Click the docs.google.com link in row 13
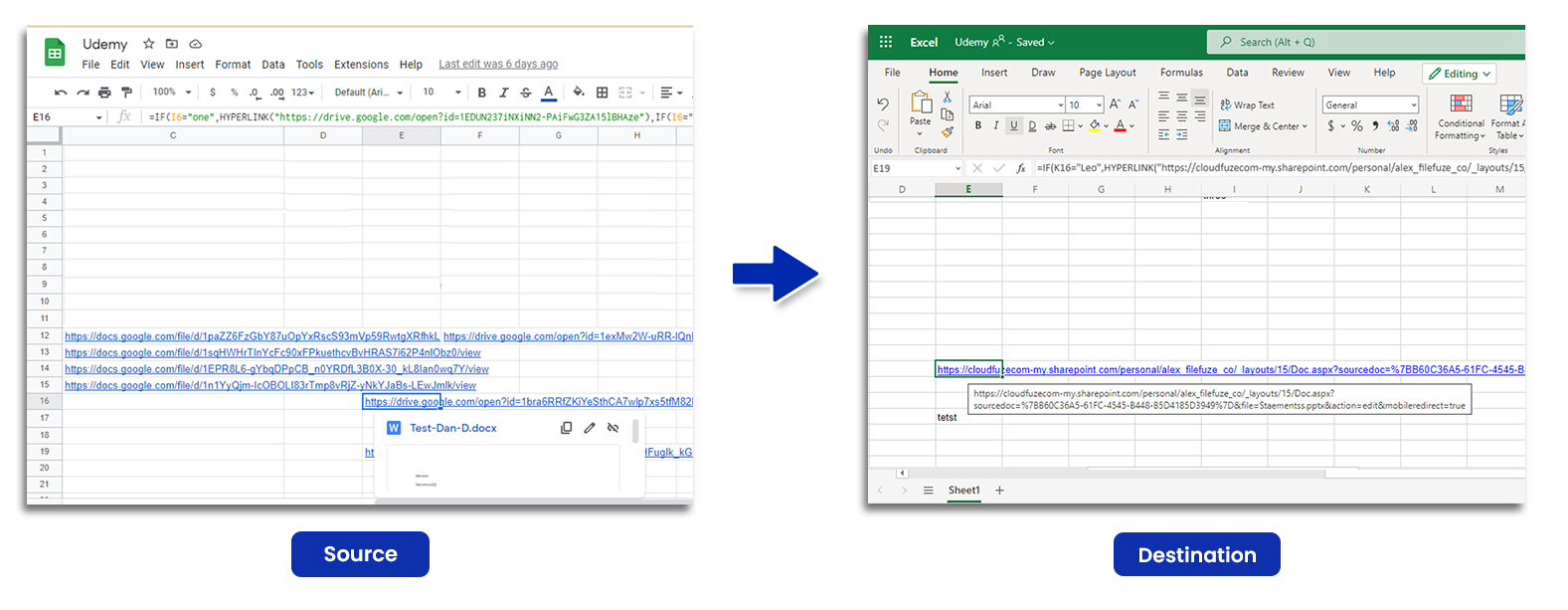 click(272, 352)
